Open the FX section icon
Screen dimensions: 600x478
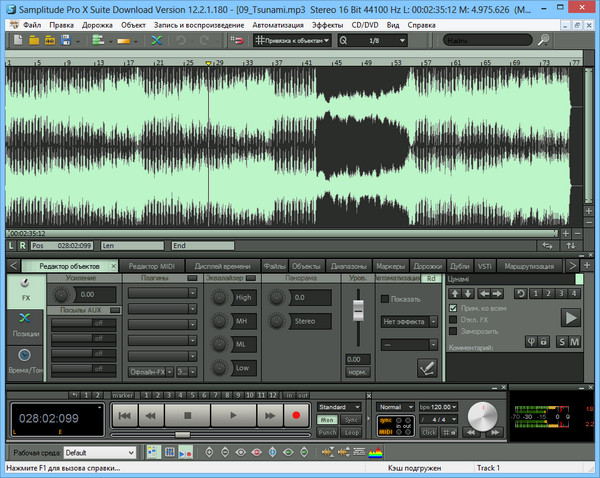pyautogui.click(x=25, y=291)
